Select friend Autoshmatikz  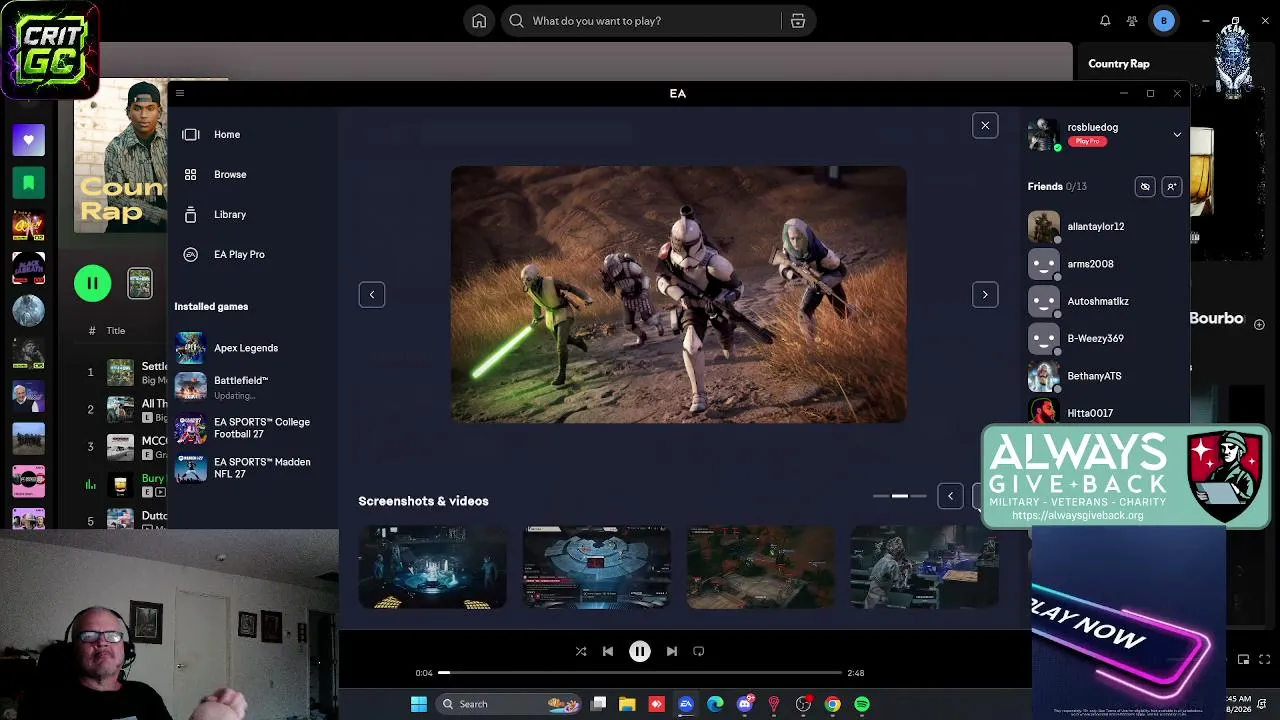[1098, 301]
